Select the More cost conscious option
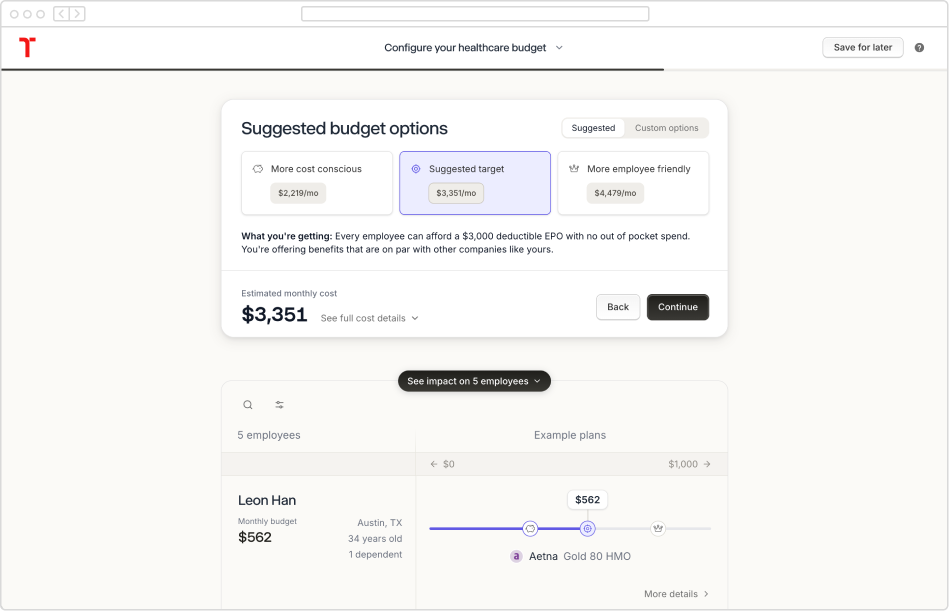This screenshot has width=949, height=611. pyautogui.click(x=317, y=183)
